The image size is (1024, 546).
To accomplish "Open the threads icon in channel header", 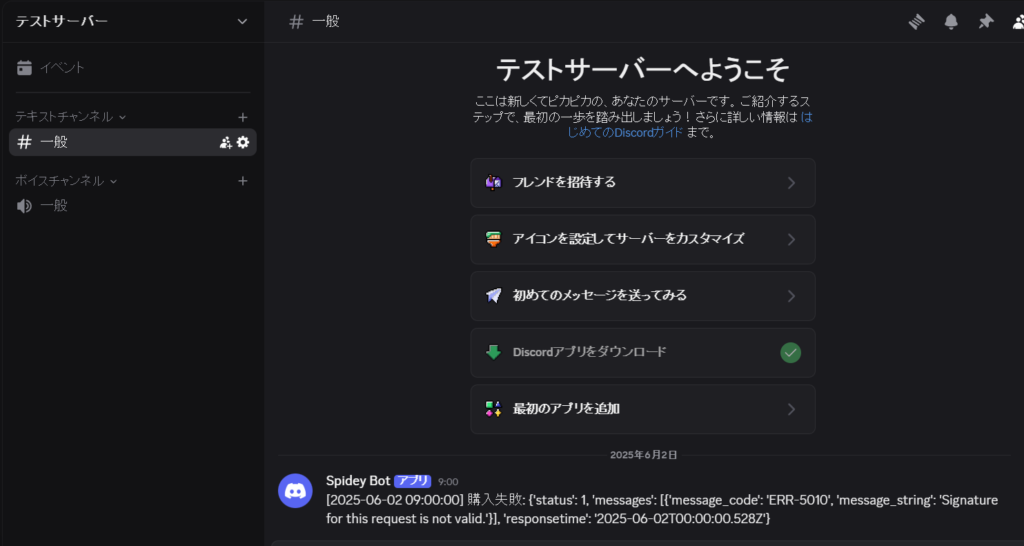I will tap(918, 22).
